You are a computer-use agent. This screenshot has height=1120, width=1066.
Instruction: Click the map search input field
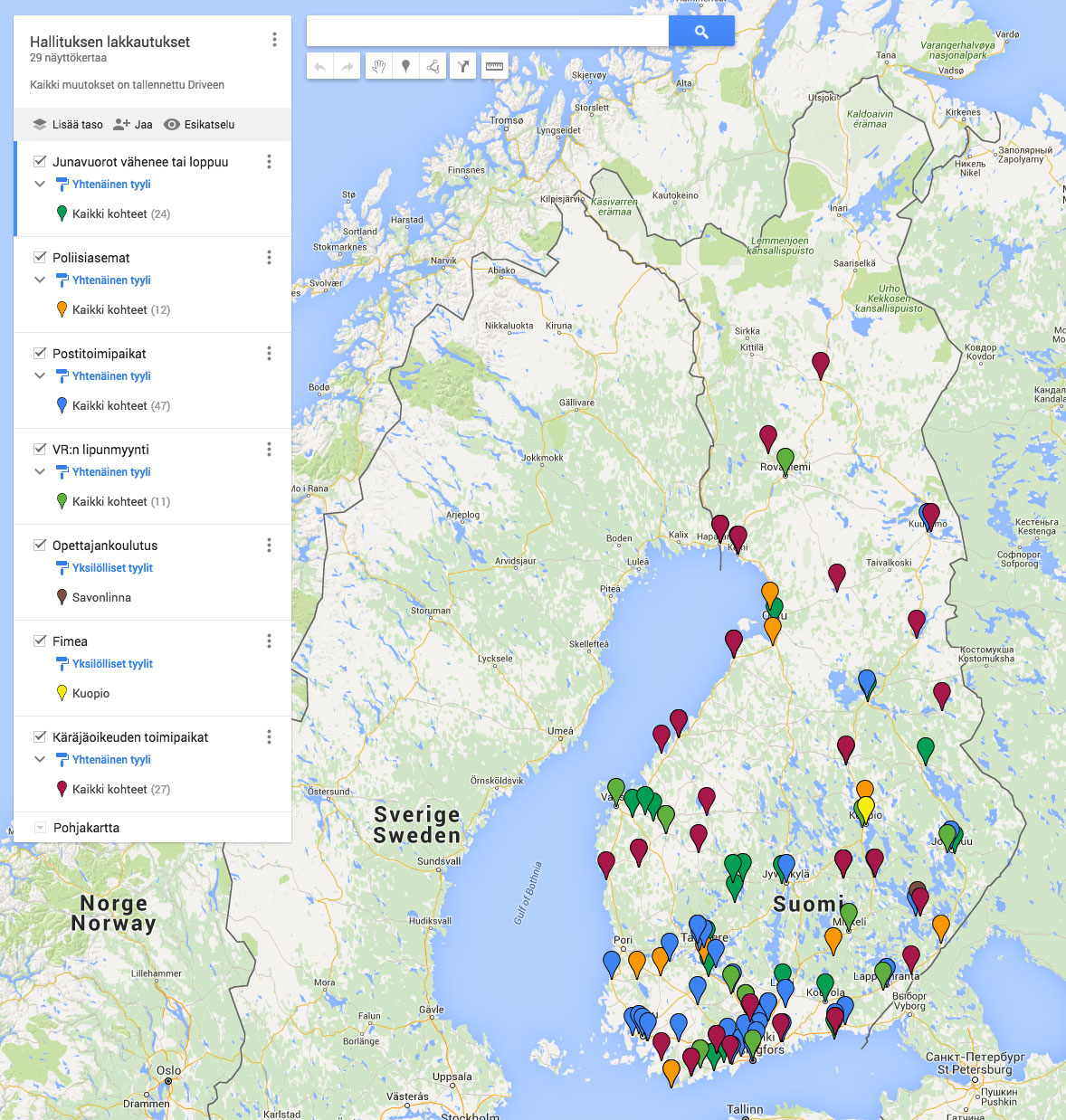pyautogui.click(x=488, y=32)
